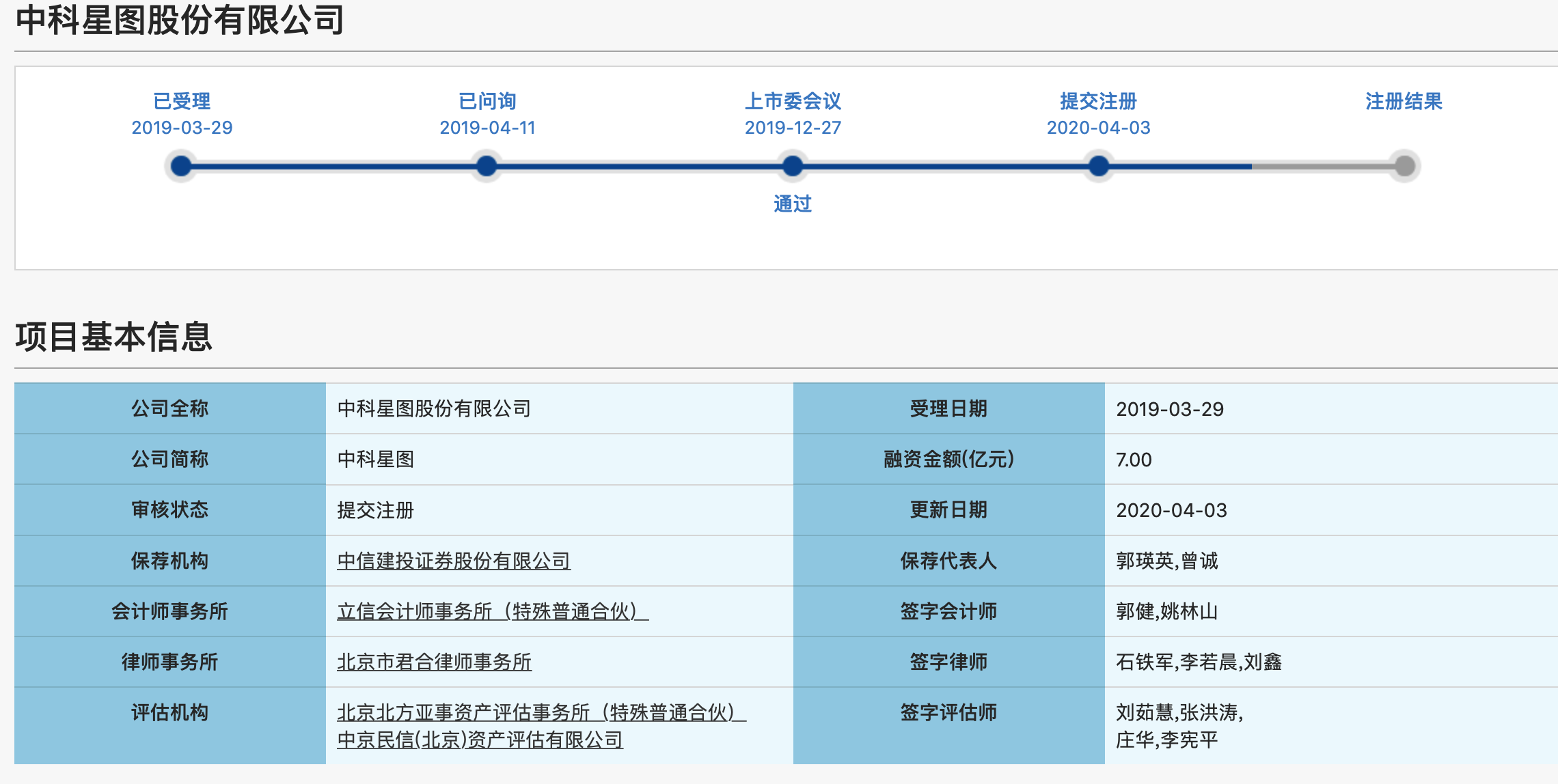Click the 上市委会议 timeline dot
This screenshot has width=1558, height=784.
793,166
